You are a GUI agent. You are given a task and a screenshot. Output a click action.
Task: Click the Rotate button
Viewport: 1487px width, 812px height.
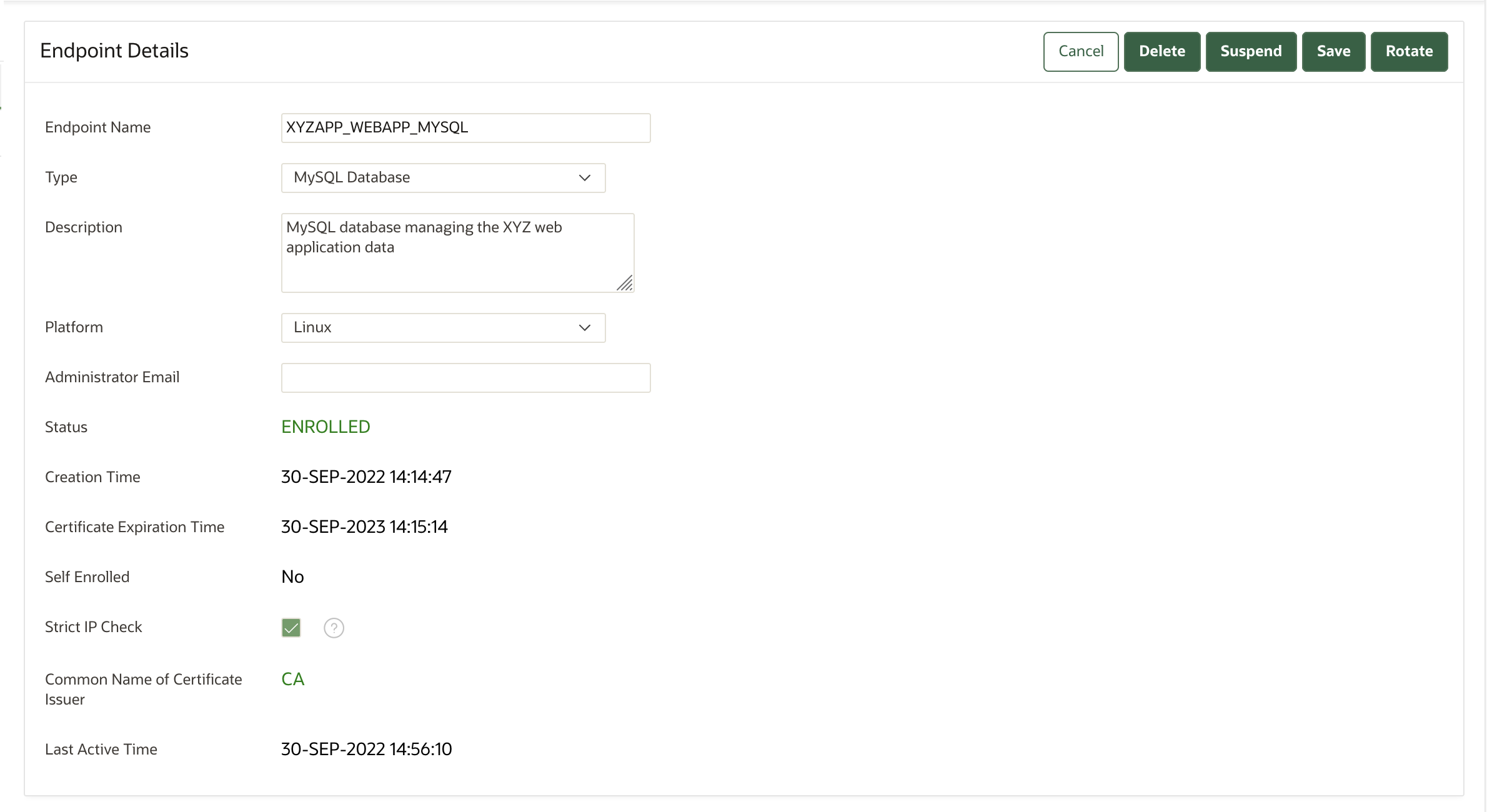pos(1409,51)
